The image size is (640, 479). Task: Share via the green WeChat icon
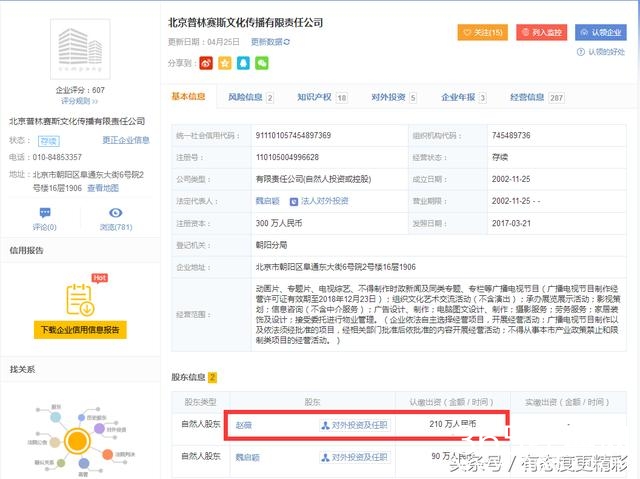[262, 63]
